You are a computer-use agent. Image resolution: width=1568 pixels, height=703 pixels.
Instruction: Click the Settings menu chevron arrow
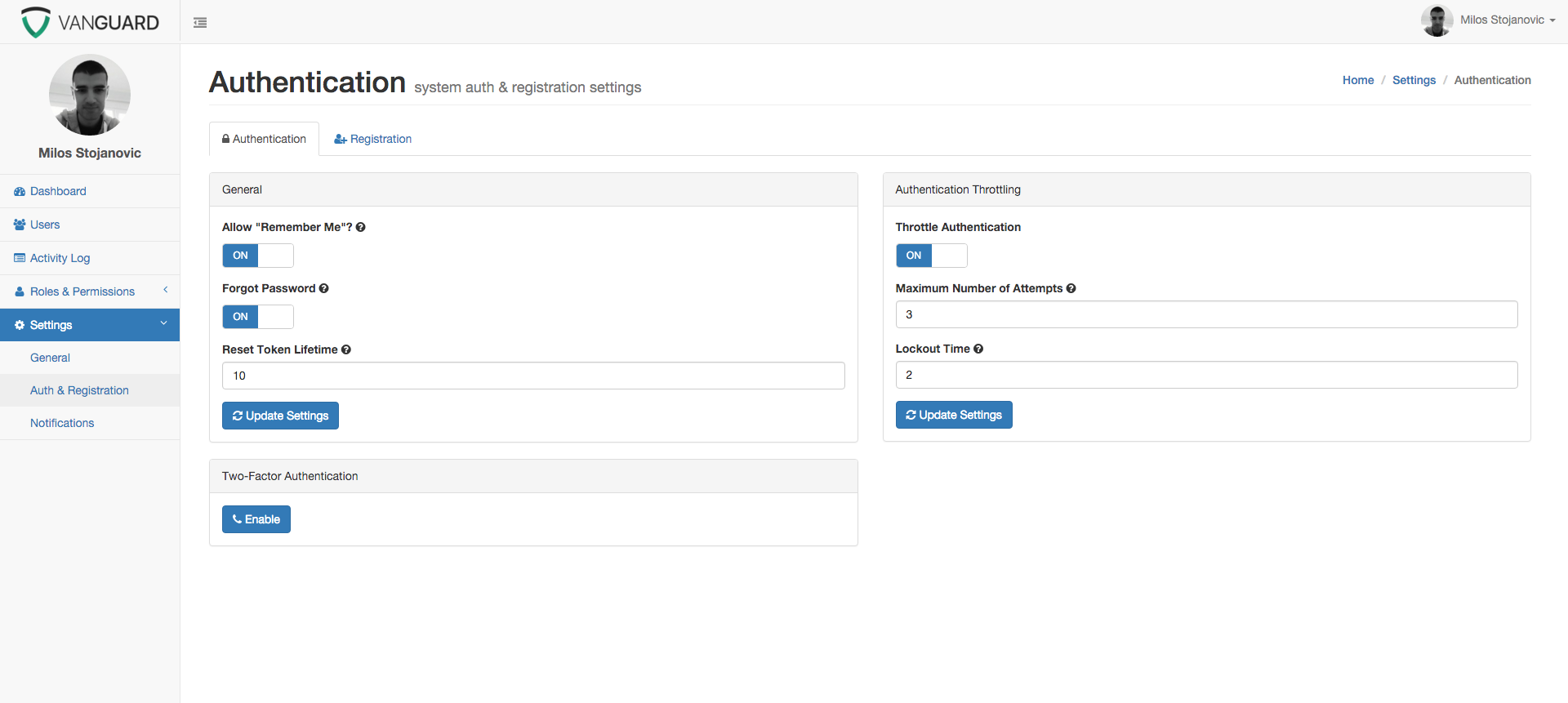click(163, 323)
